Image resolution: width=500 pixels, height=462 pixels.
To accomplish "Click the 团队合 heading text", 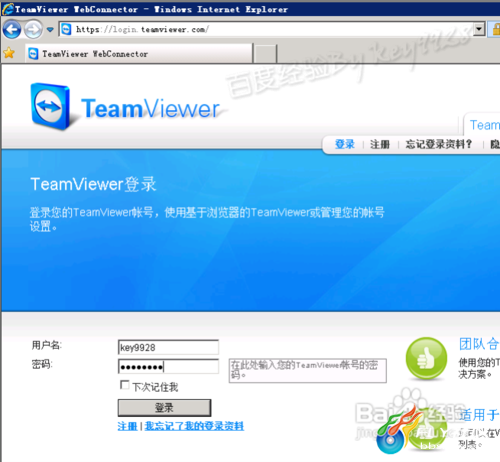I will (x=479, y=344).
